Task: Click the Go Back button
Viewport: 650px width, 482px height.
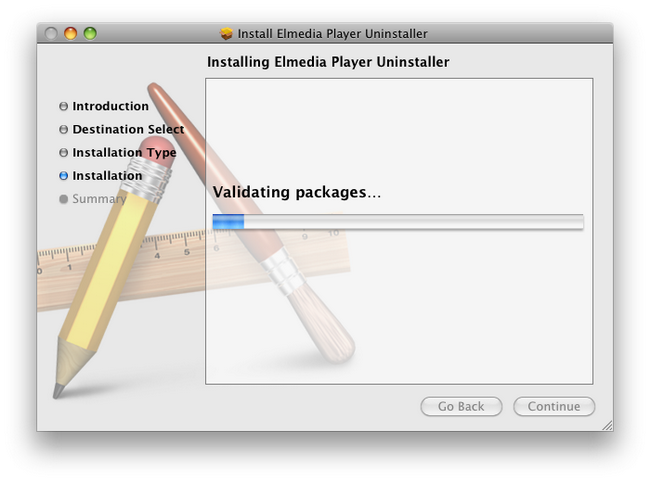Action: [x=461, y=407]
